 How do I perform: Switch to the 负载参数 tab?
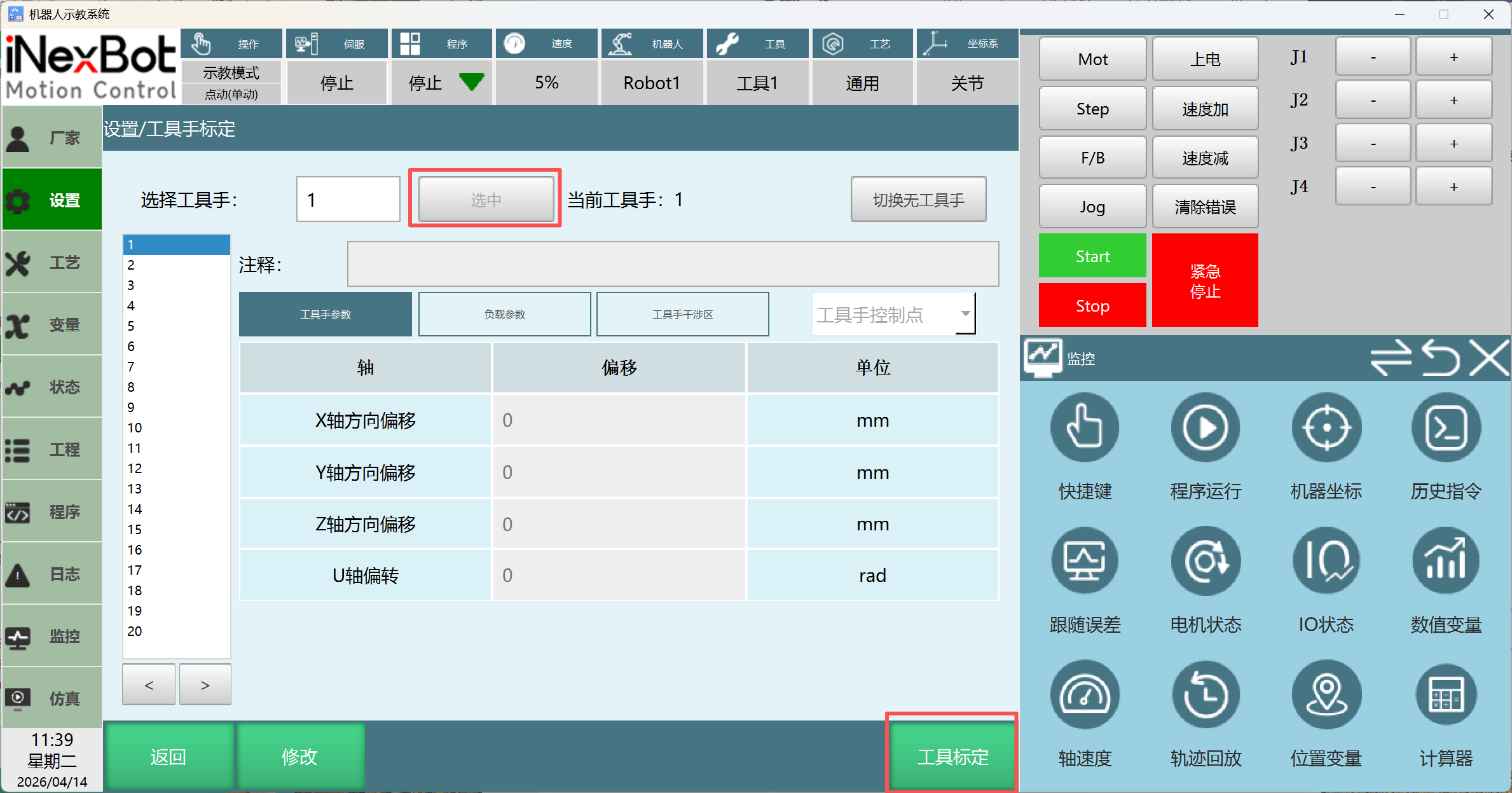tap(504, 314)
